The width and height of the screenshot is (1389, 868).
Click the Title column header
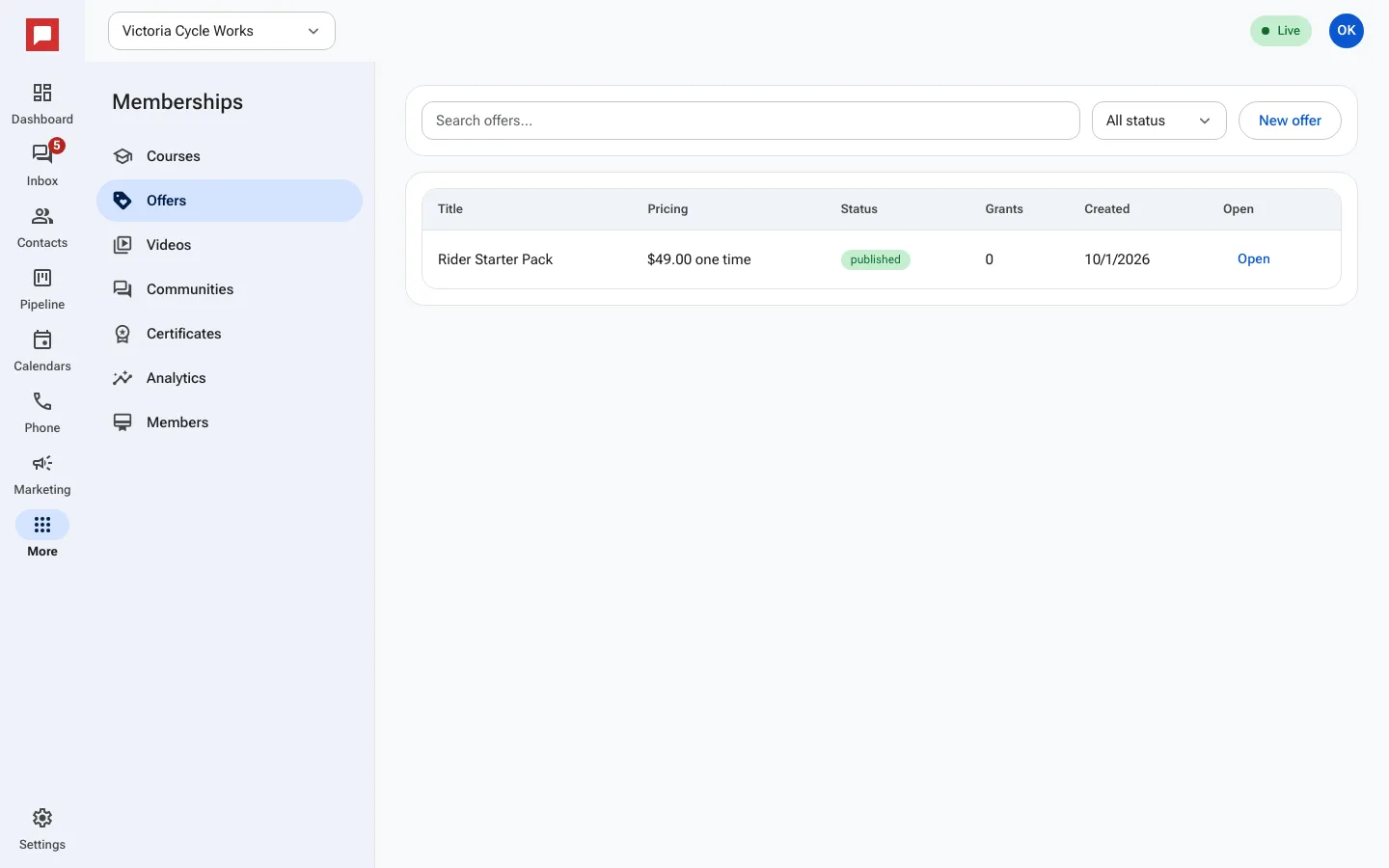[x=450, y=209]
